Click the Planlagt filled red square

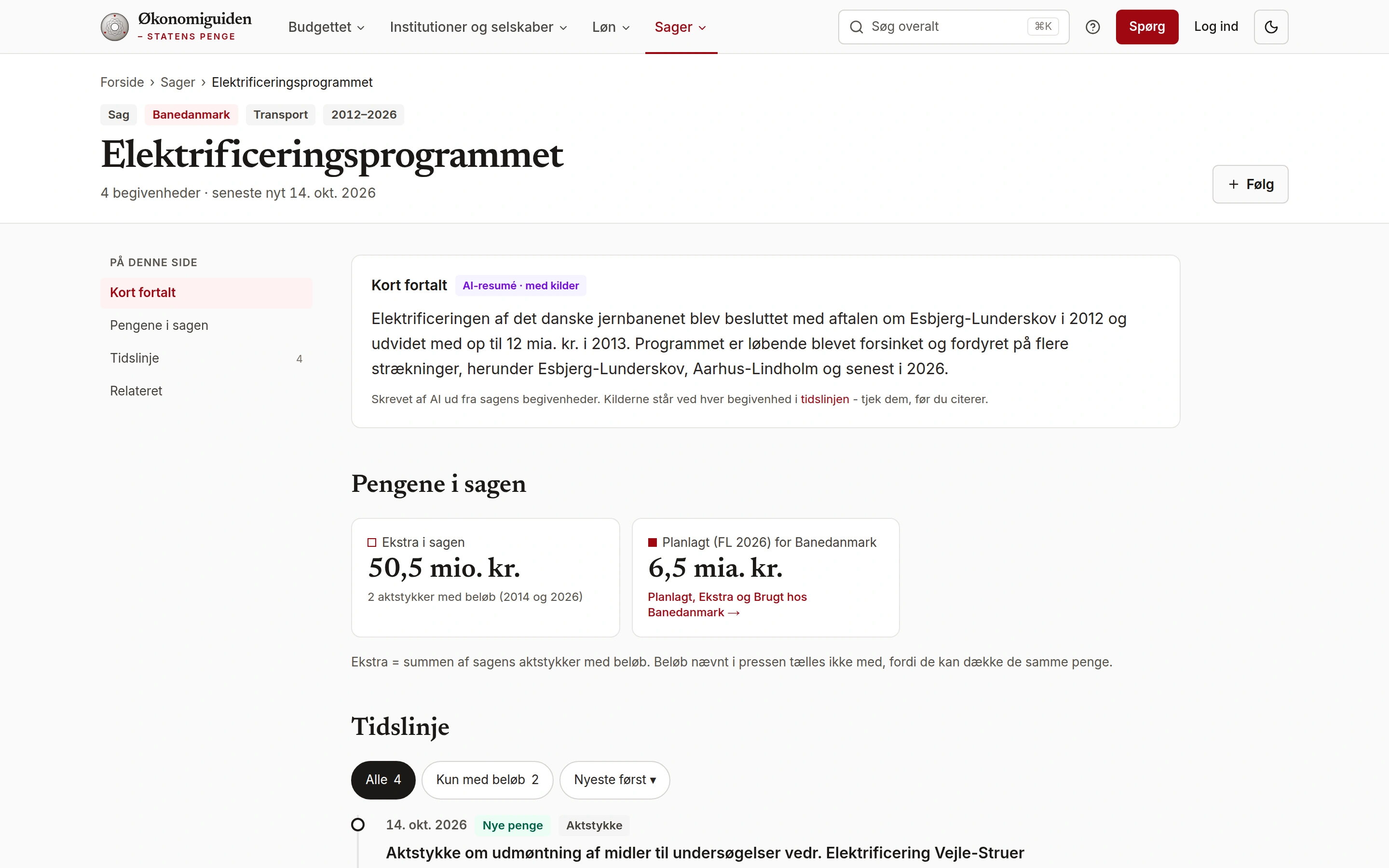[x=652, y=542]
